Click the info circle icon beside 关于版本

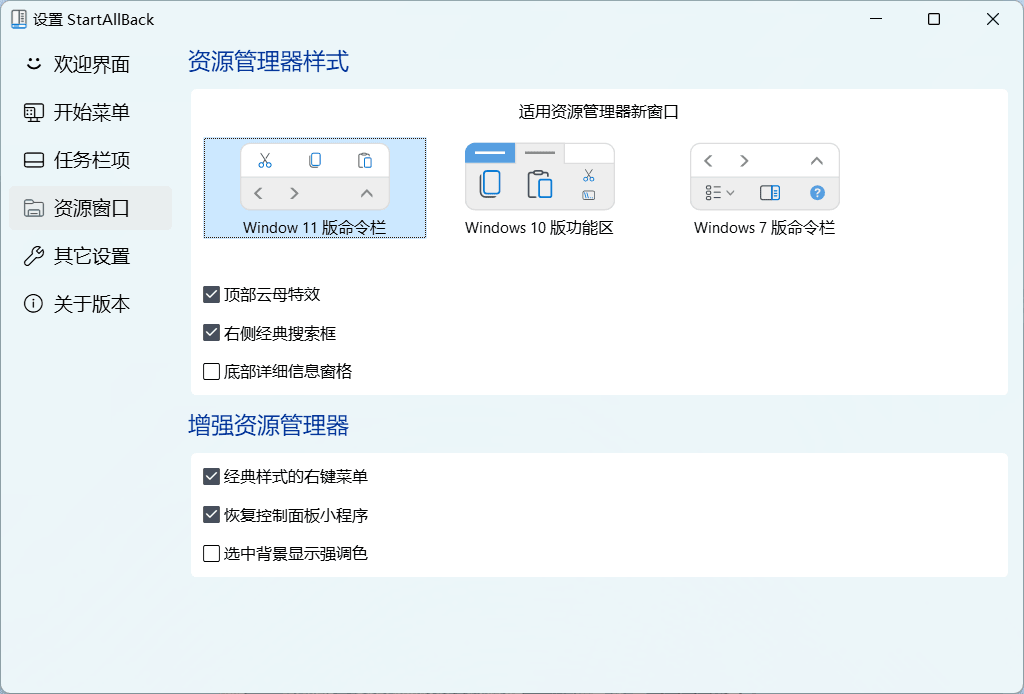33,304
